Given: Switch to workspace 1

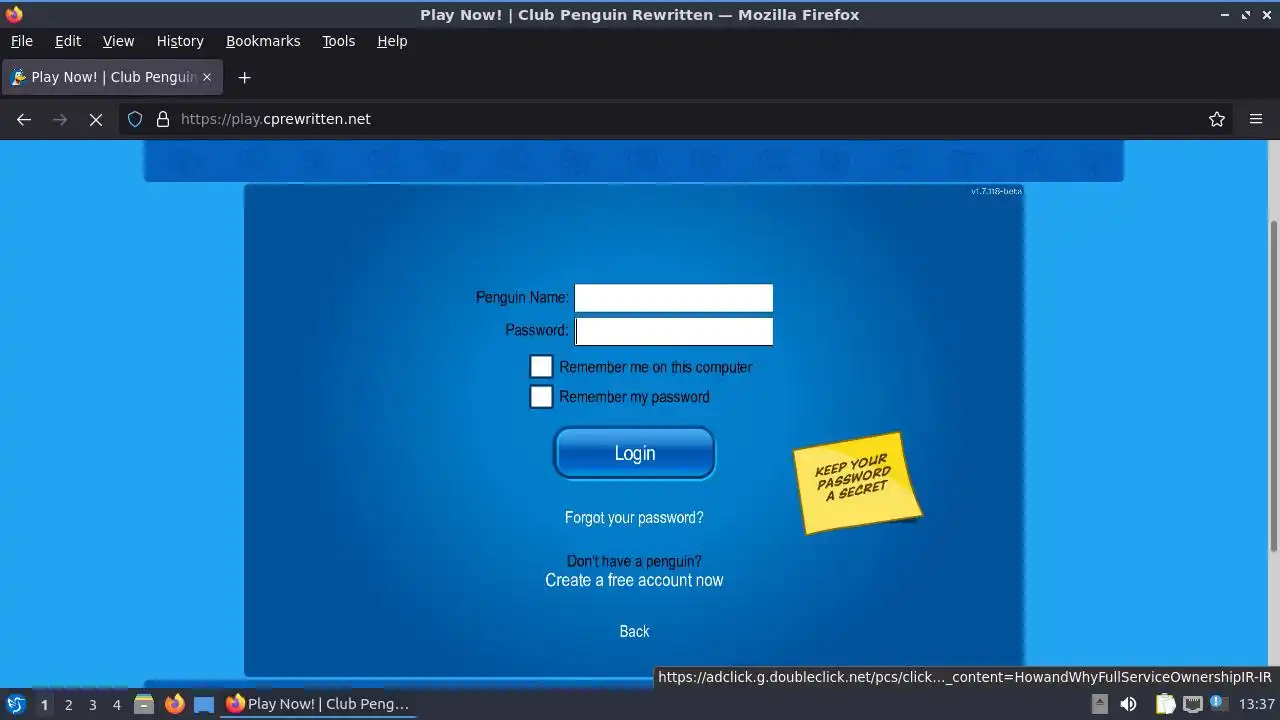Looking at the screenshot, I should 44,704.
